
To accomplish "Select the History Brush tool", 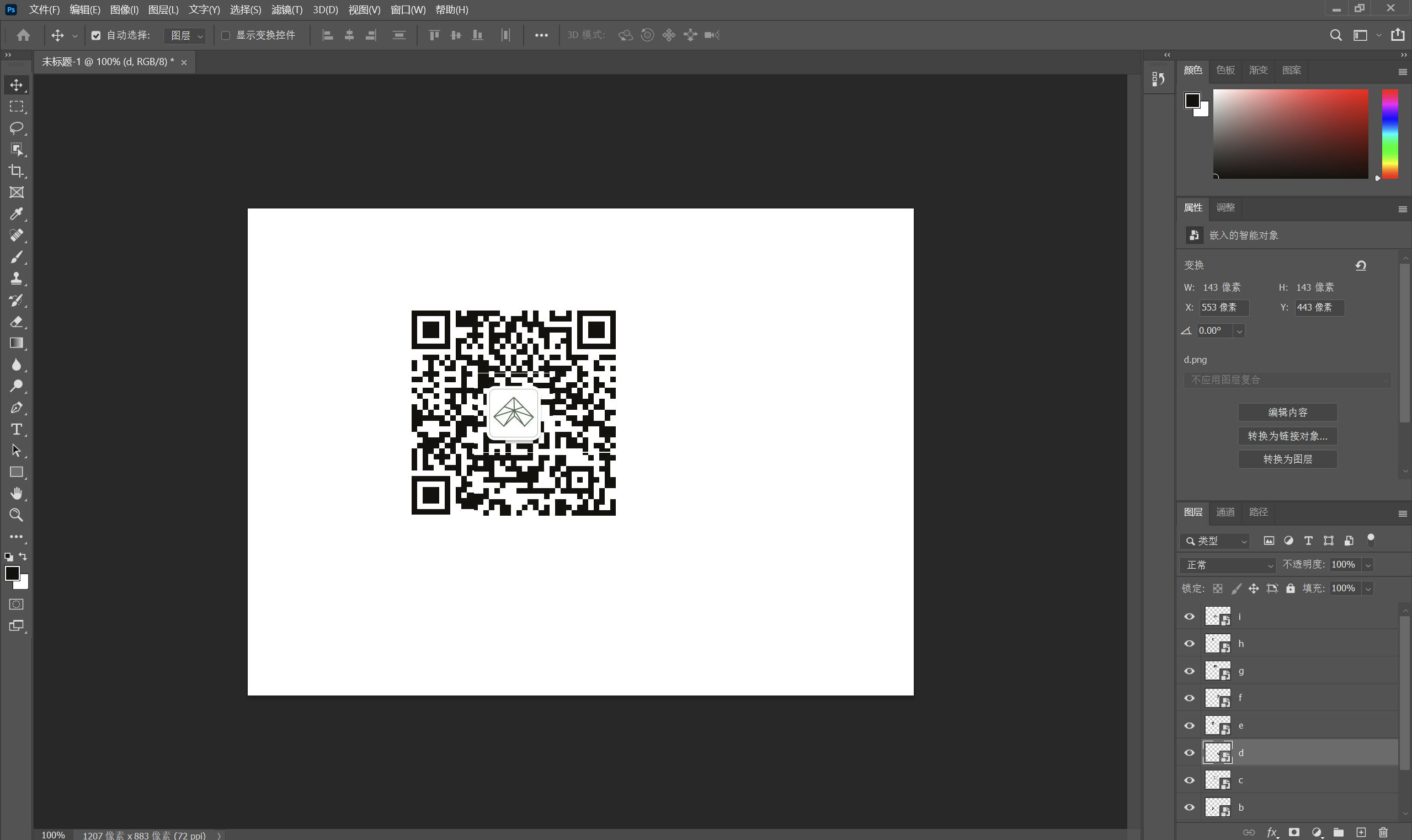I will pyautogui.click(x=17, y=300).
